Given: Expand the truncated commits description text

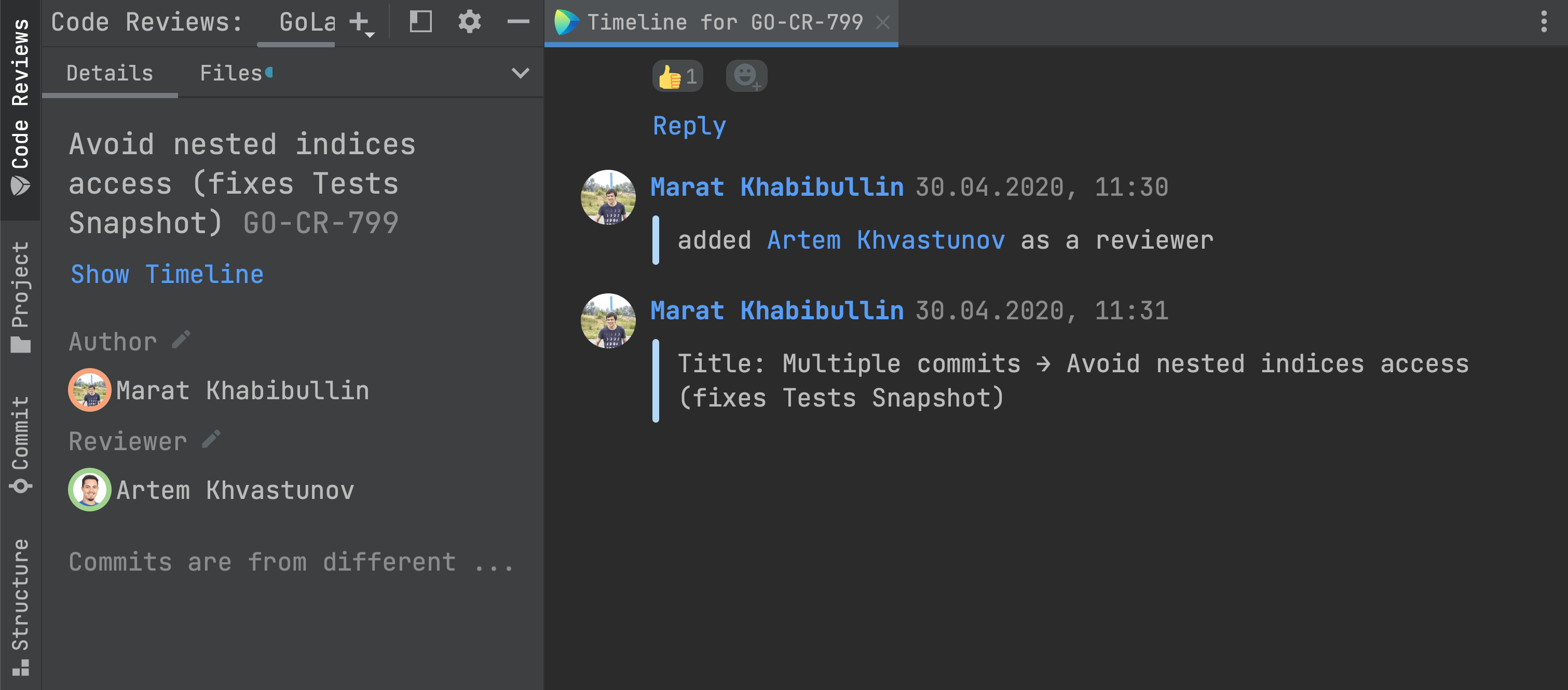Looking at the screenshot, I should click(291, 561).
